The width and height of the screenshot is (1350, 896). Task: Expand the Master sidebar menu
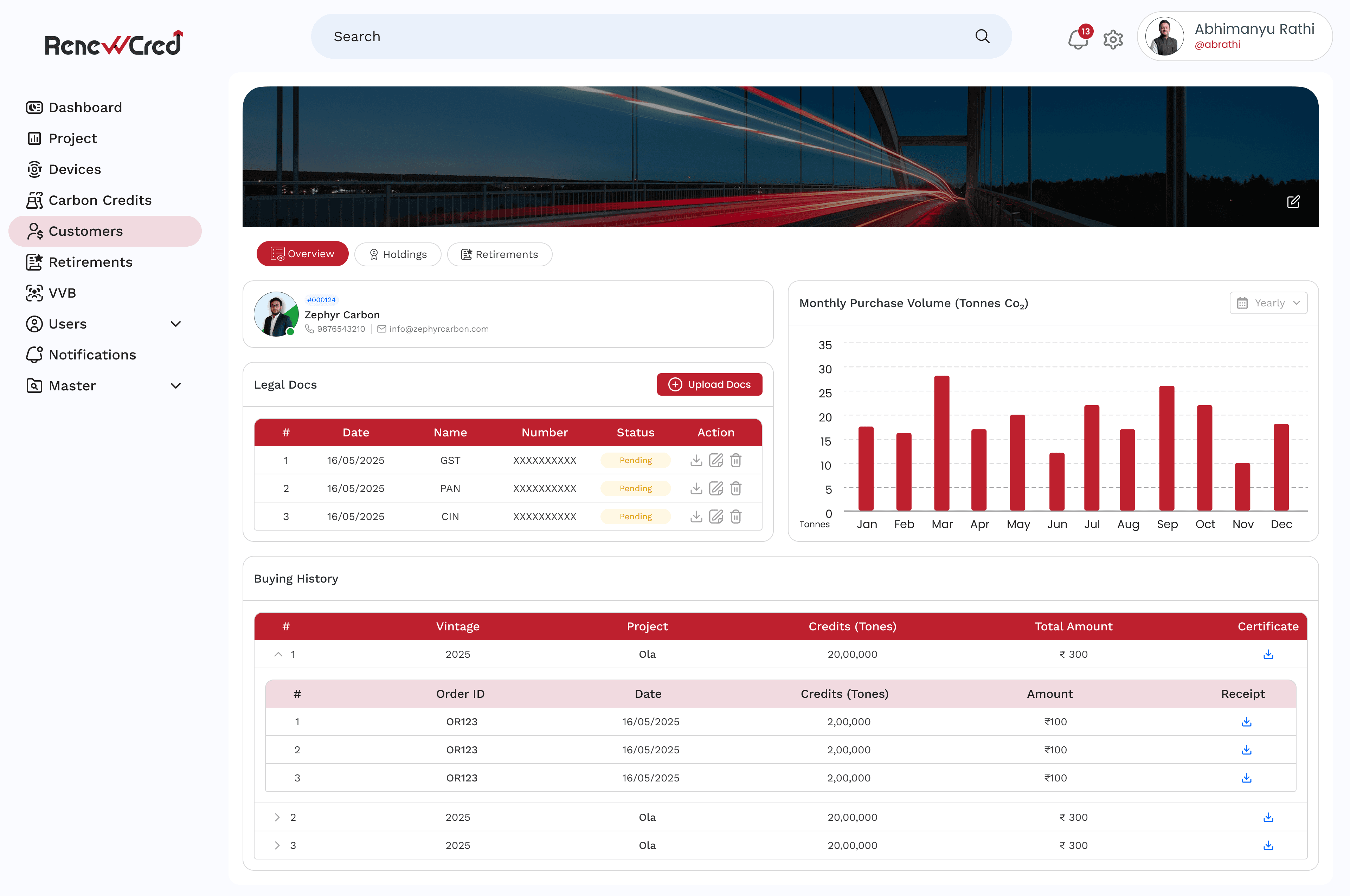point(175,386)
